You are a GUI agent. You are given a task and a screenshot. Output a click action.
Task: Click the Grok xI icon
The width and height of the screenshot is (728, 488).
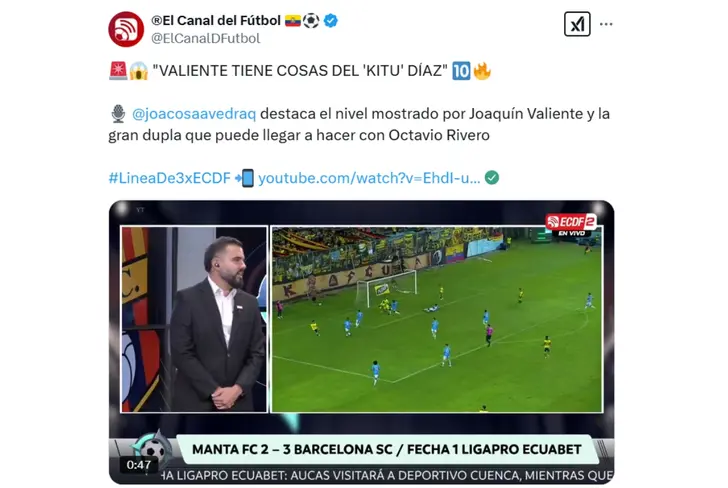point(577,24)
